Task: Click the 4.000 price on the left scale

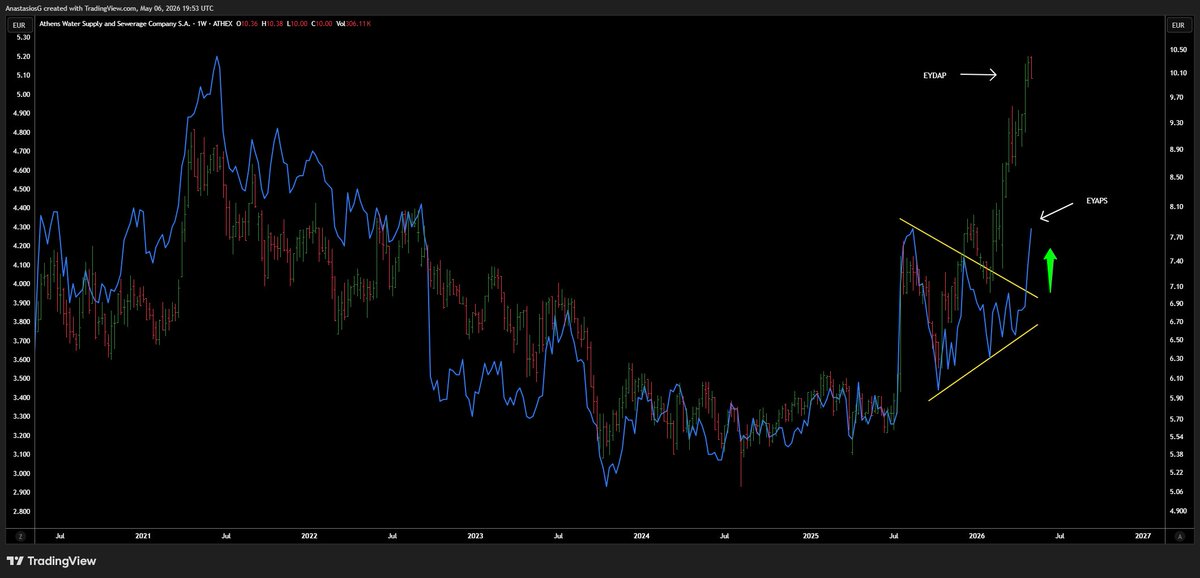Action: (21, 283)
